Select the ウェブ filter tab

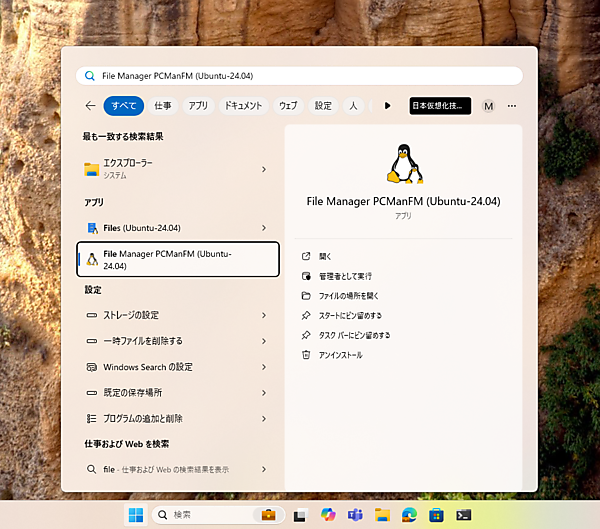[288, 105]
